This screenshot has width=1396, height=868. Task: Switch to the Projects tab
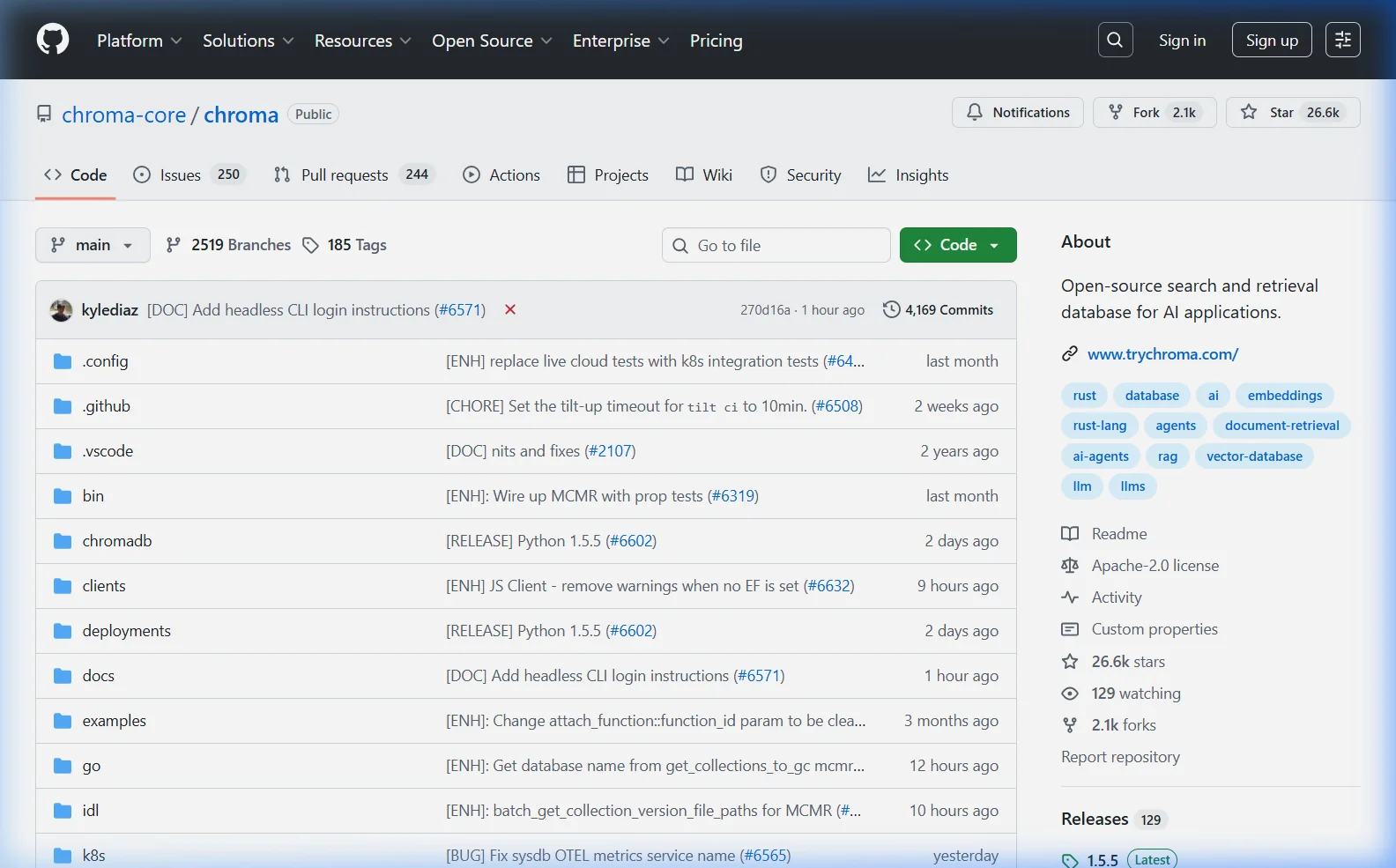click(x=608, y=174)
